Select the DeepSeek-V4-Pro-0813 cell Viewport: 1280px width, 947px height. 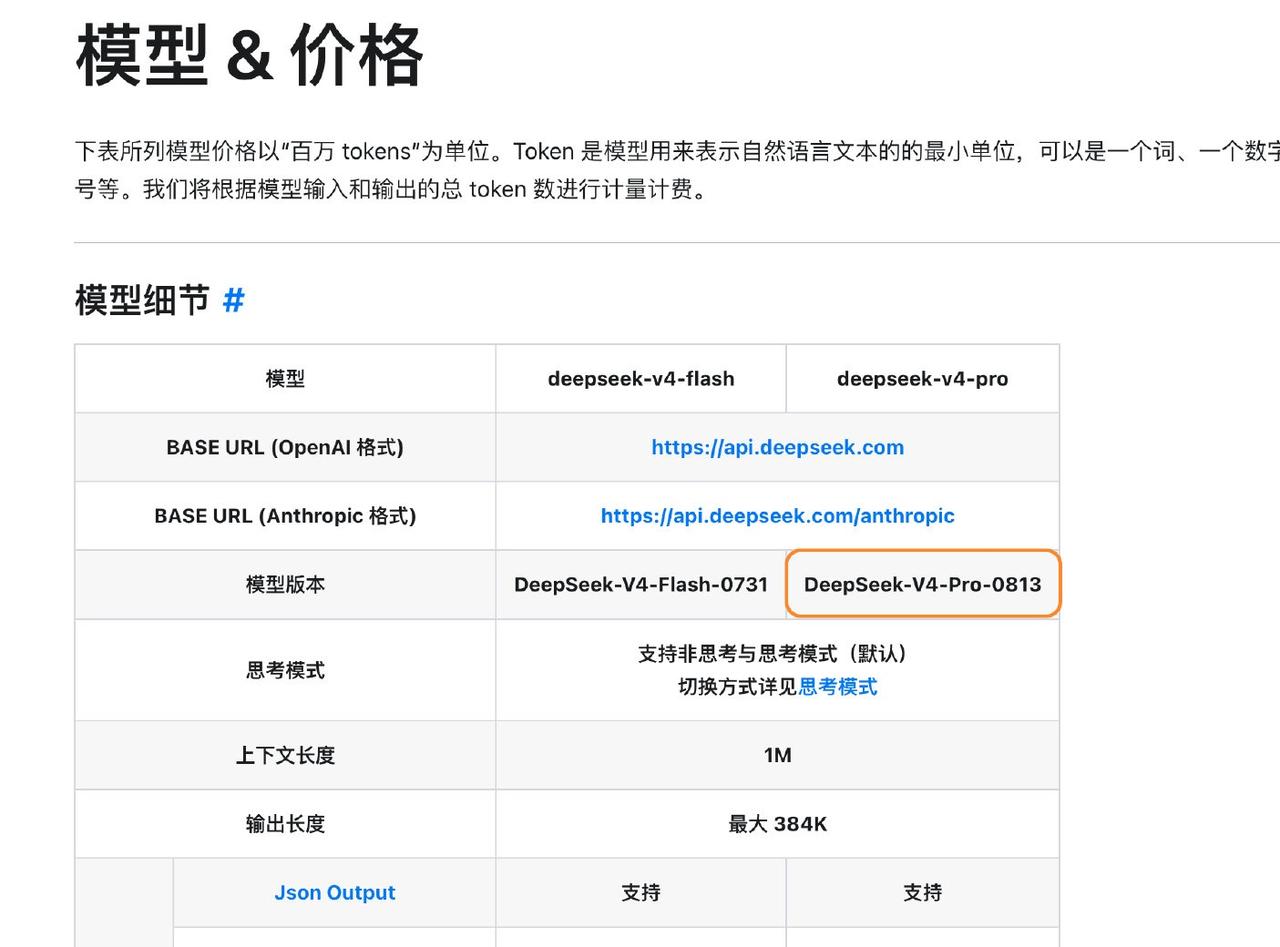pyautogui.click(x=922, y=585)
